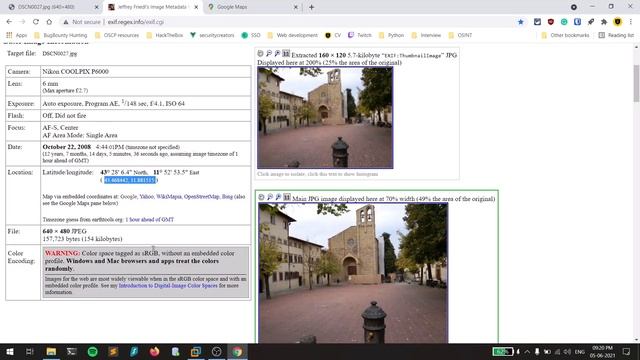Image resolution: width=640 pixels, height=360 pixels.
Task: Open the Reading list
Action: 616,35
